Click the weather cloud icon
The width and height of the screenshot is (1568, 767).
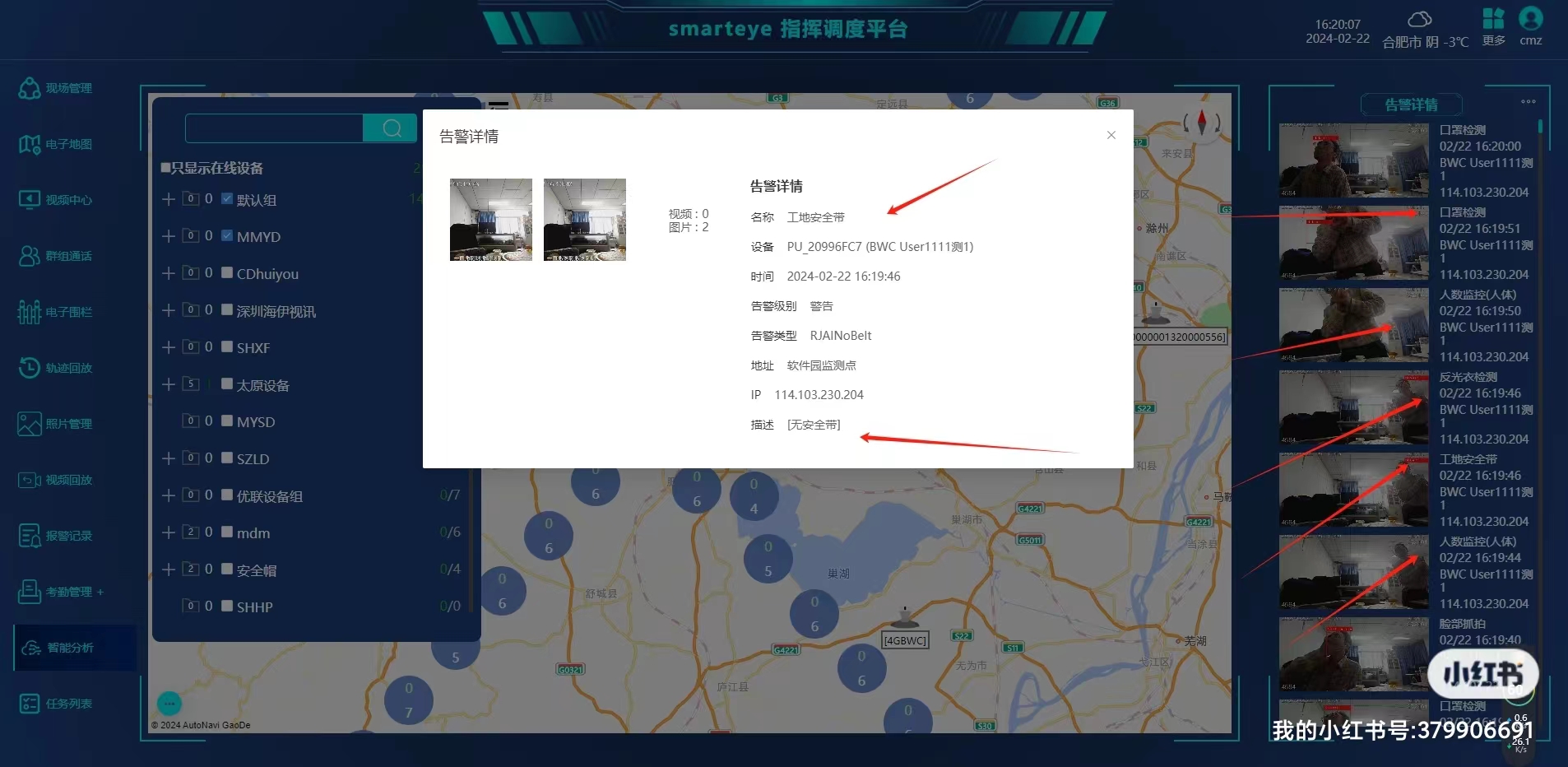1420,19
